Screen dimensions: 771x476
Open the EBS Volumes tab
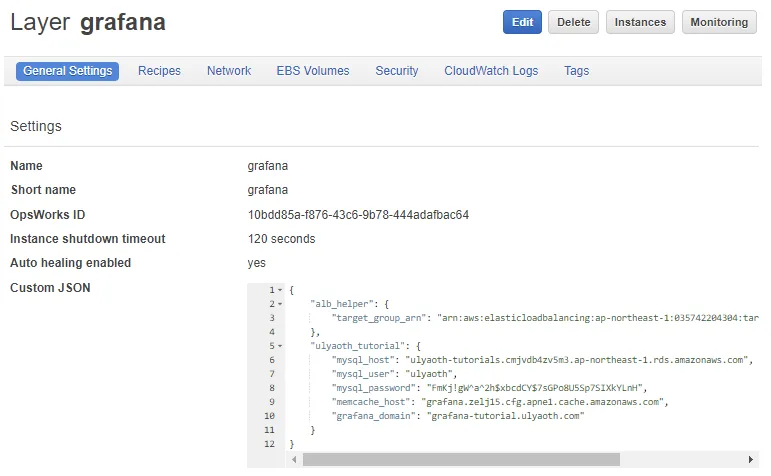(313, 71)
